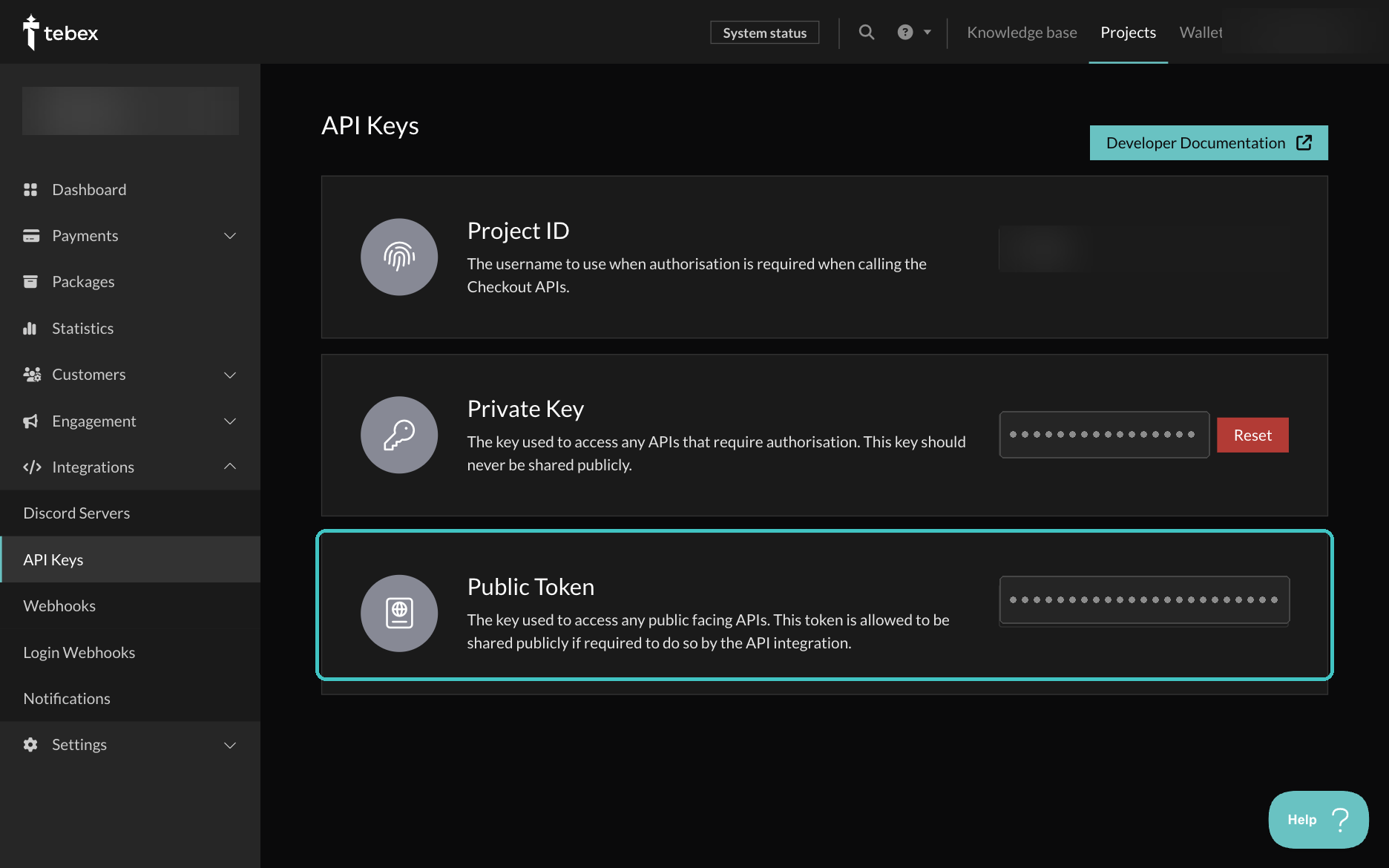Click the 'Private Key' heading
The height and width of the screenshot is (868, 1389).
[x=525, y=409]
